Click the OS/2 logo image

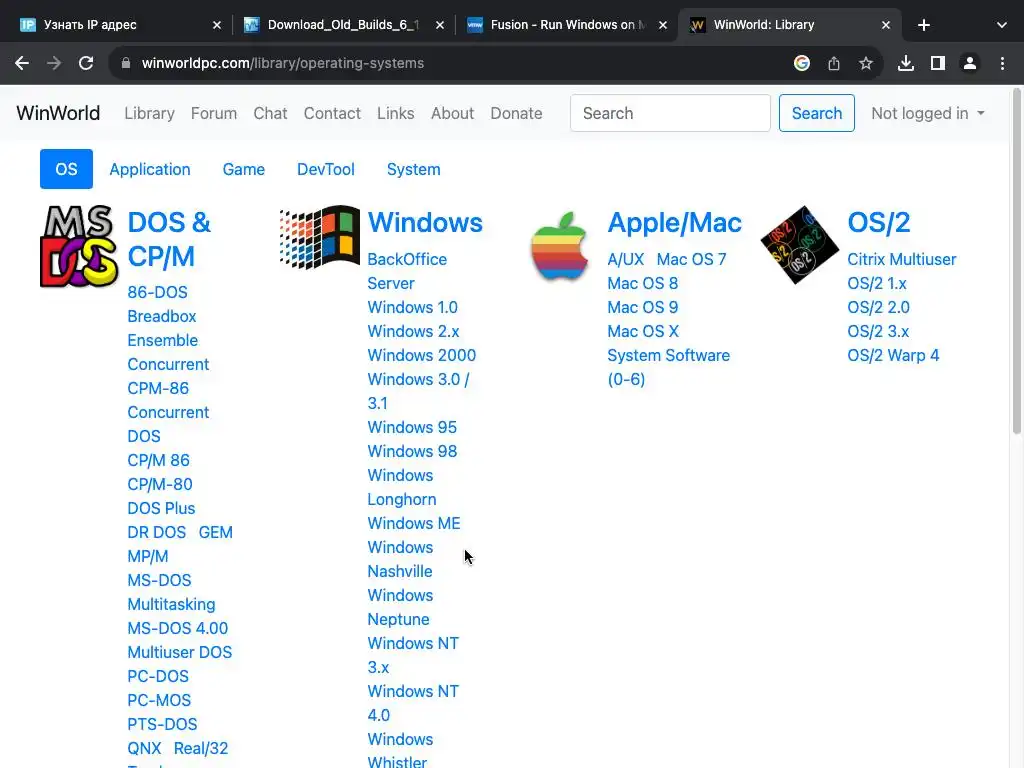799,245
